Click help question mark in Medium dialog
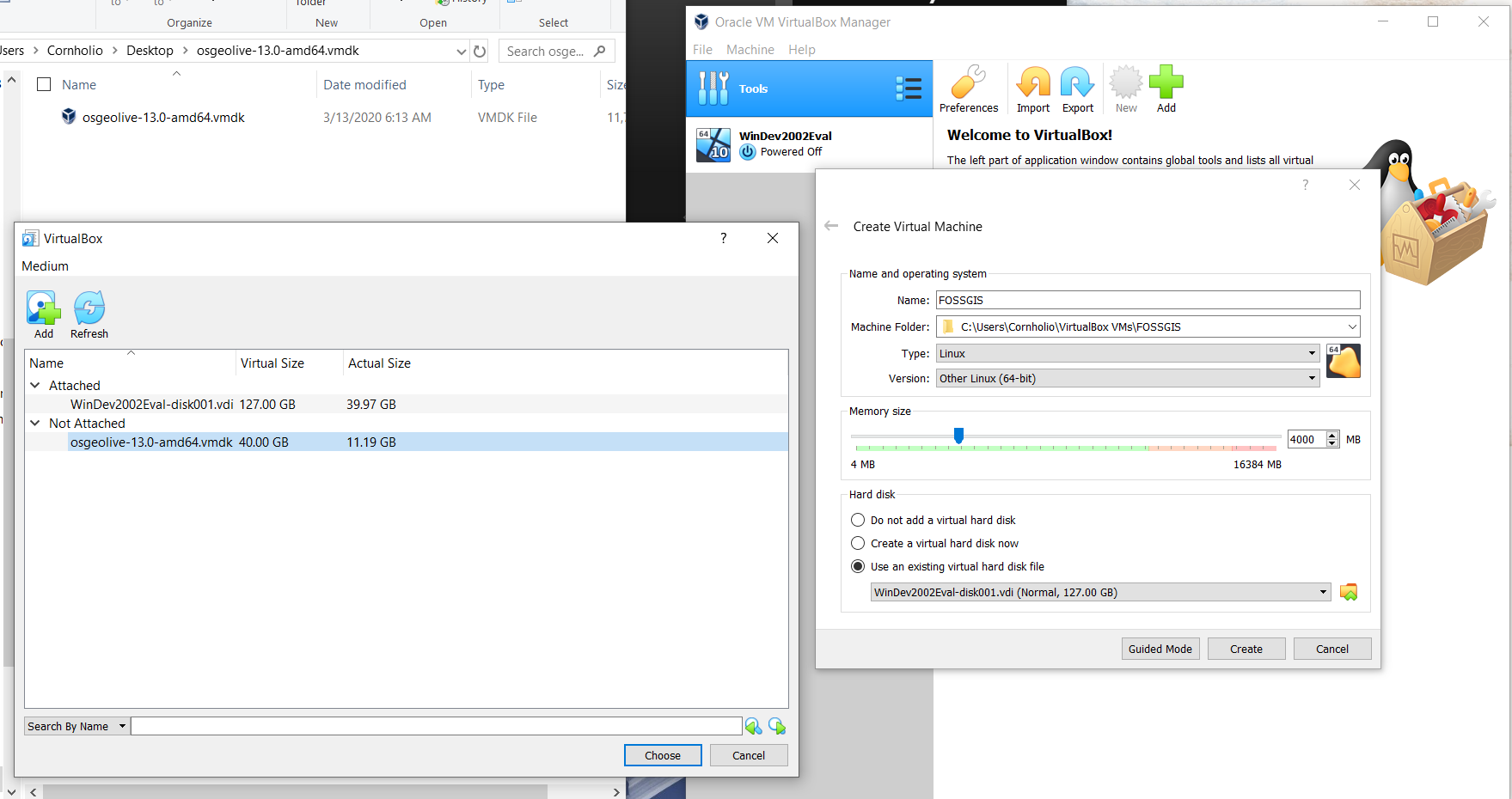Image resolution: width=1512 pixels, height=799 pixels. pyautogui.click(x=724, y=238)
